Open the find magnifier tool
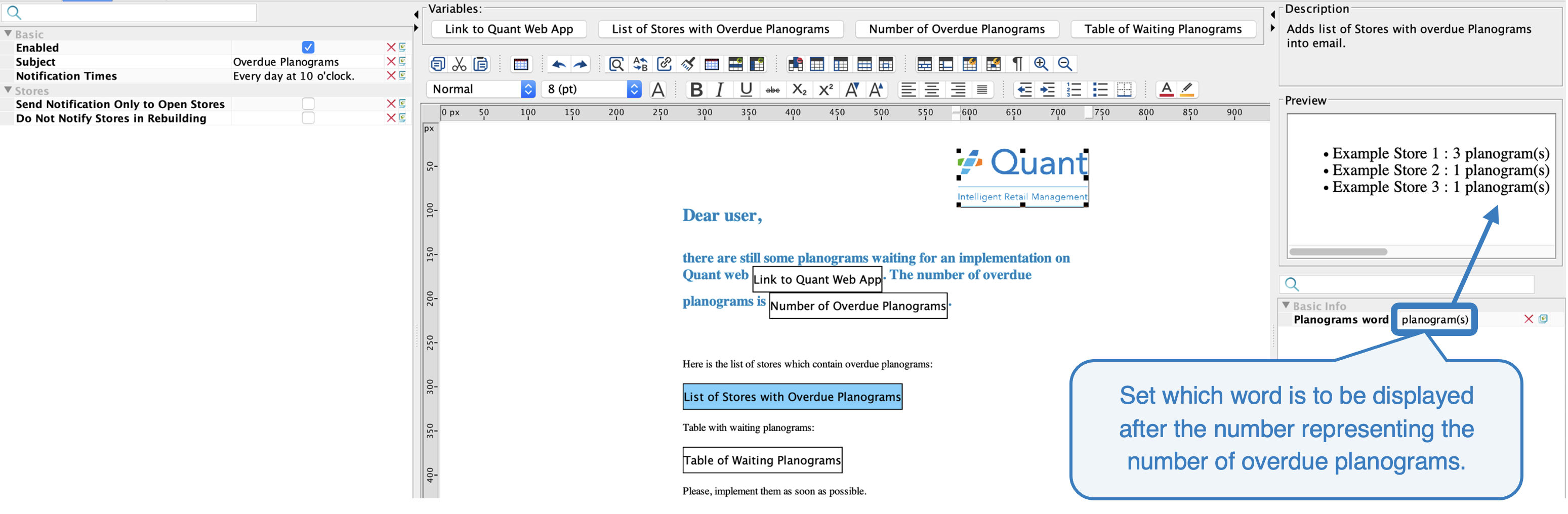 coord(616,64)
